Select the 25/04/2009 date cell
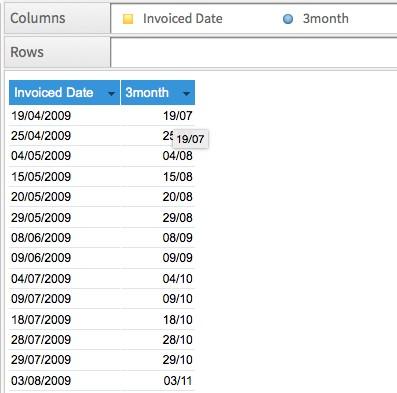This screenshot has width=397, height=393. tap(64, 136)
